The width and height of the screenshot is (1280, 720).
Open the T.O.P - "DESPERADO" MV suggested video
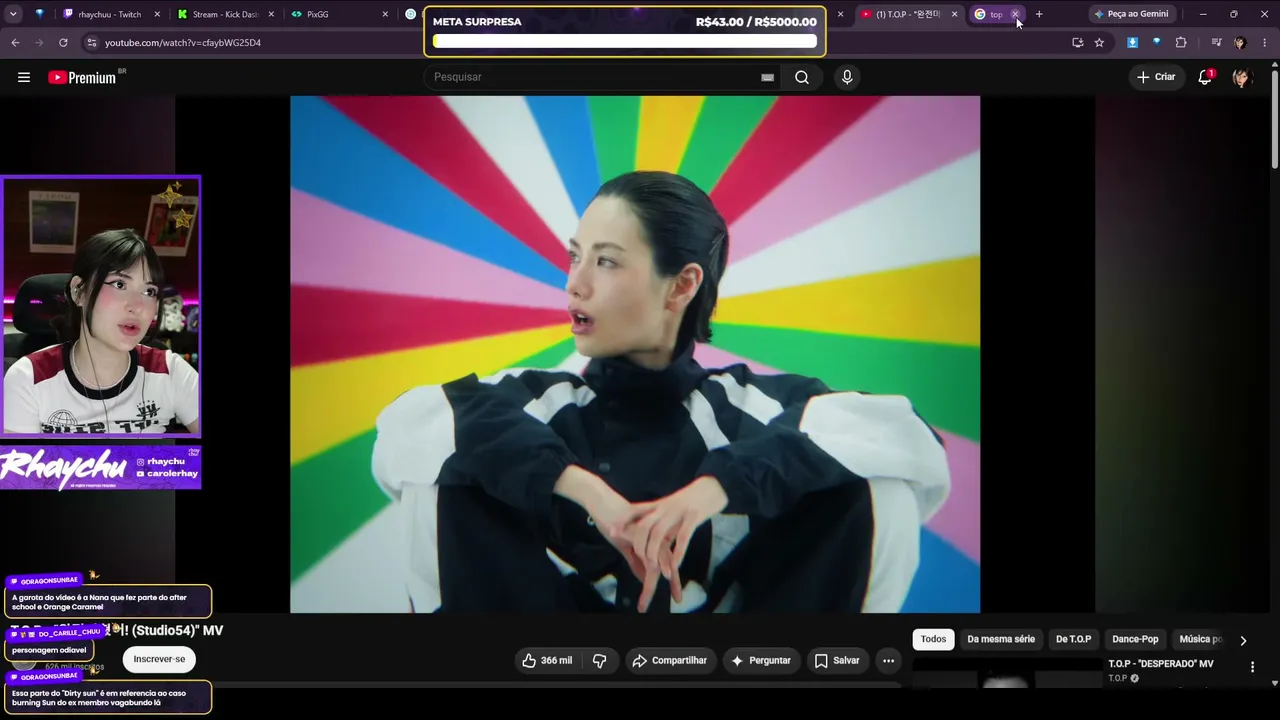click(1161, 664)
